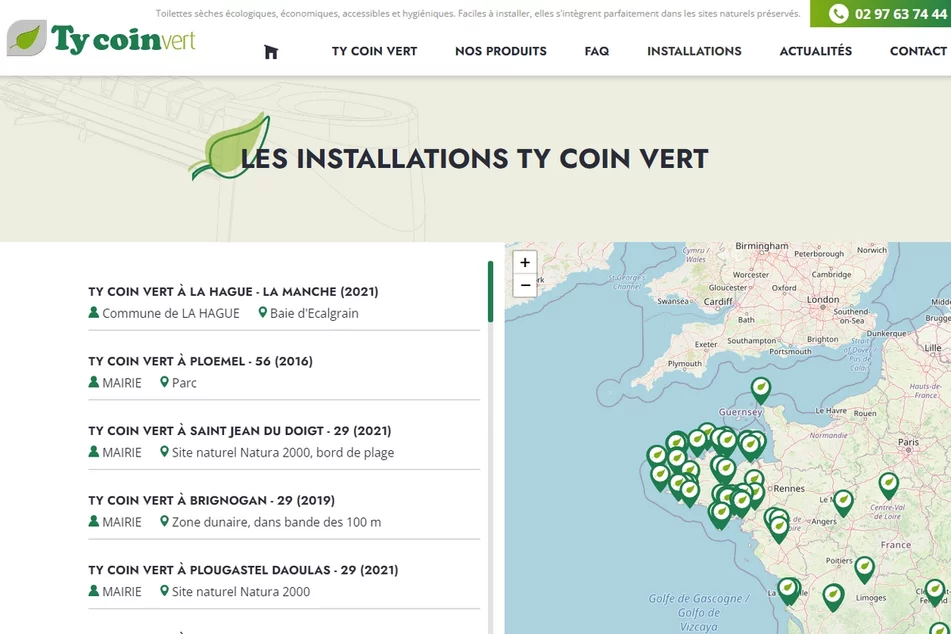The image size is (951, 634).
Task: Open the Saint Jean du Doigt installation
Action: click(239, 431)
